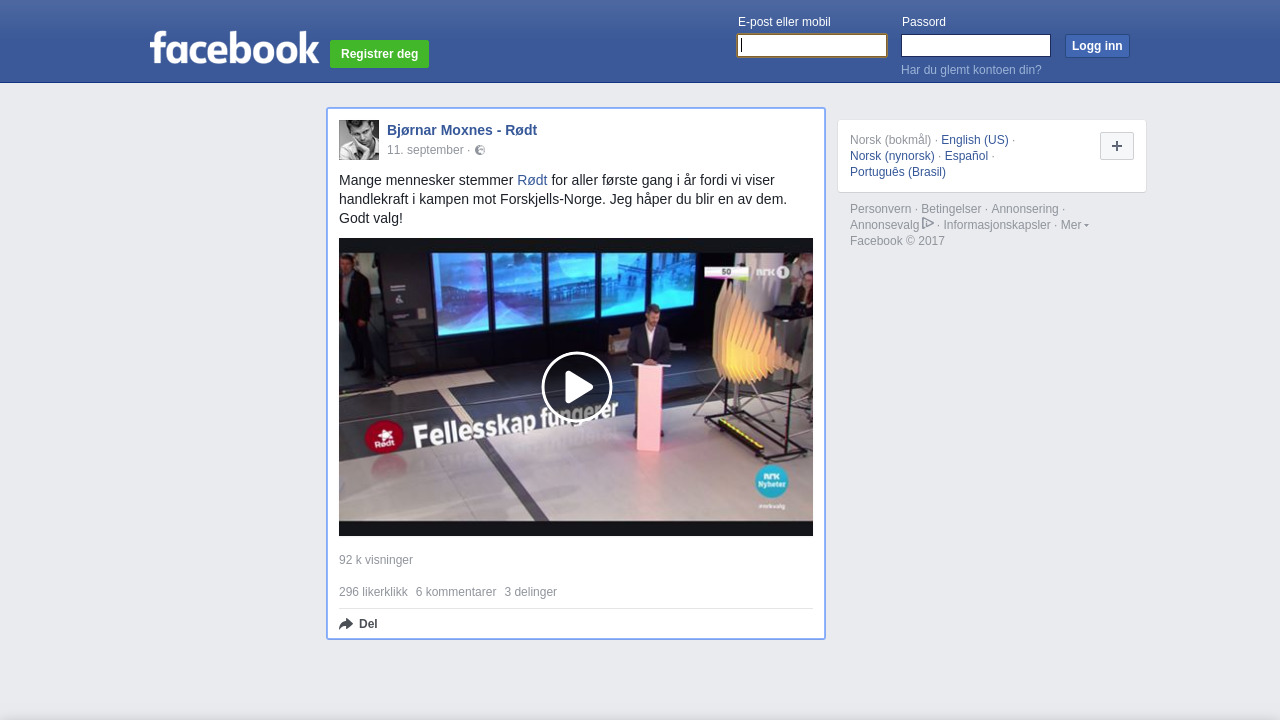This screenshot has width=1280, height=720.
Task: Click the AdChoices triangle icon
Action: tap(928, 223)
